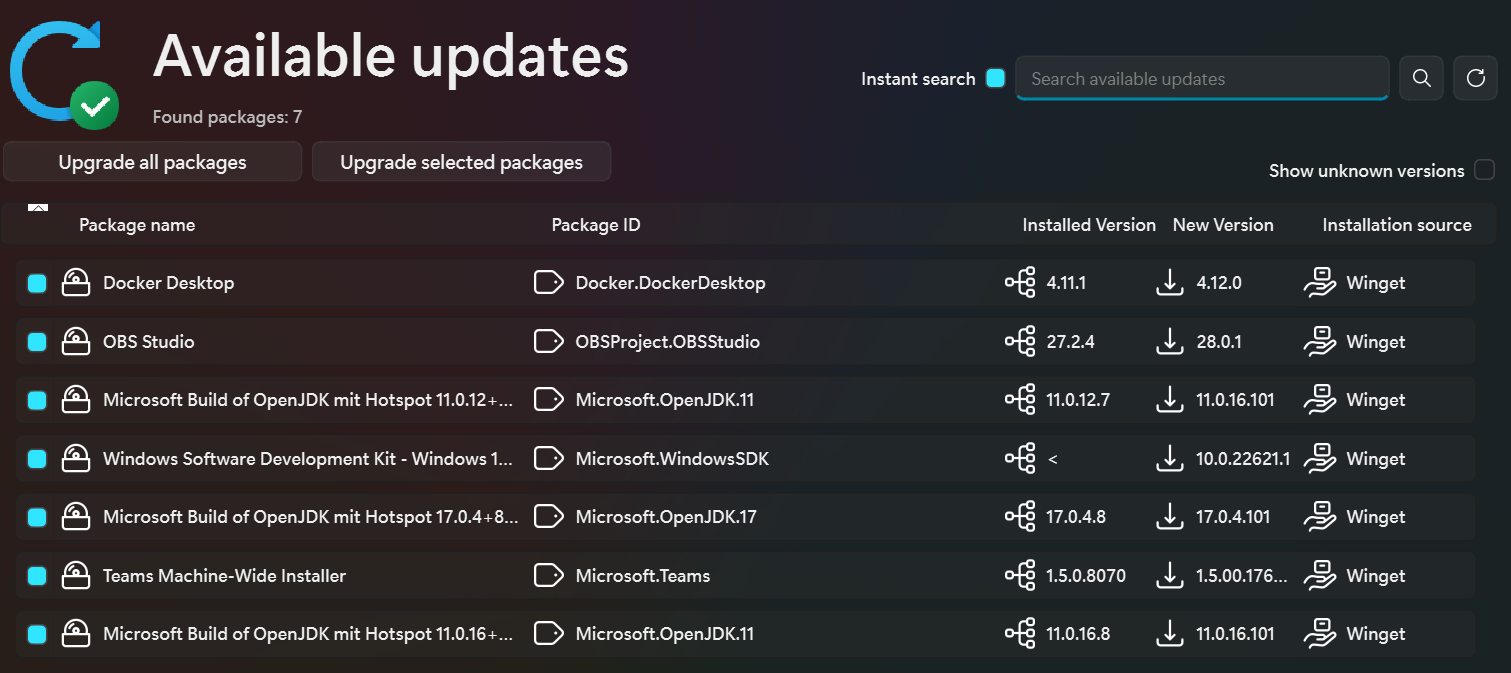Uncheck the Docker Desktop row checkbox
Screen dimensions: 1511x673
tap(37, 283)
